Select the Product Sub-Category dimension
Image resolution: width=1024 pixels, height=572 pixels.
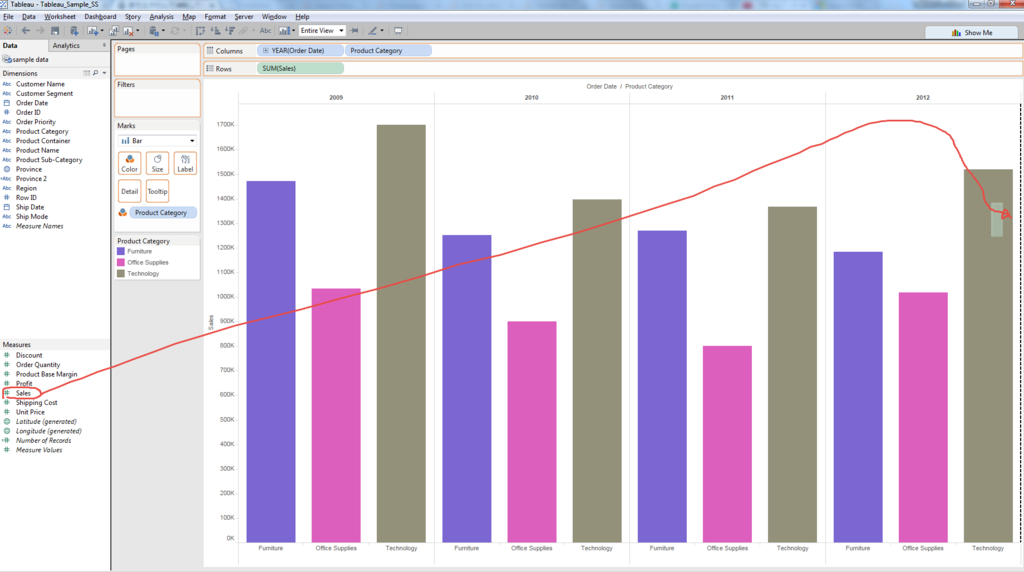pos(49,159)
